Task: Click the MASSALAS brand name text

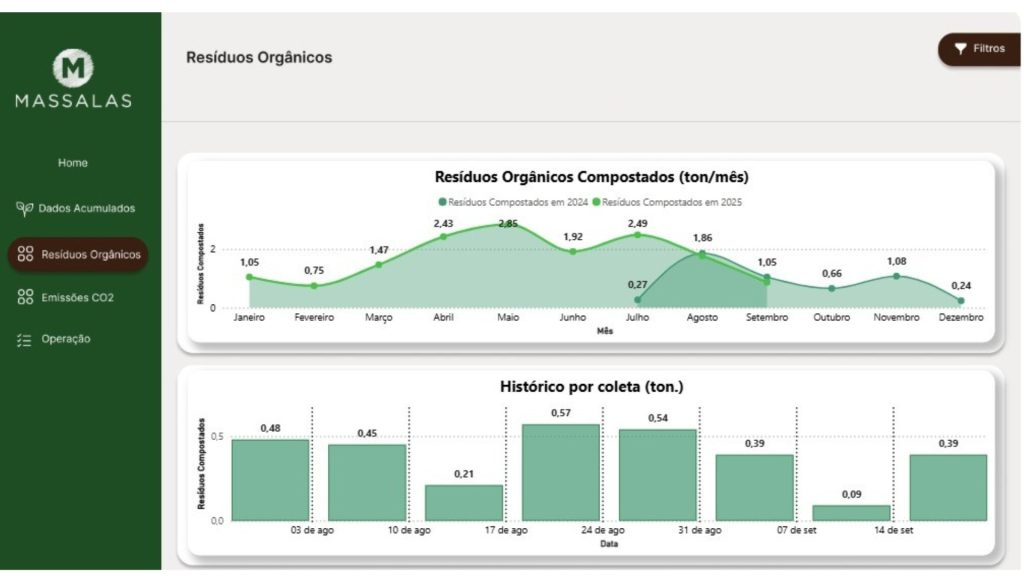Action: (73, 101)
